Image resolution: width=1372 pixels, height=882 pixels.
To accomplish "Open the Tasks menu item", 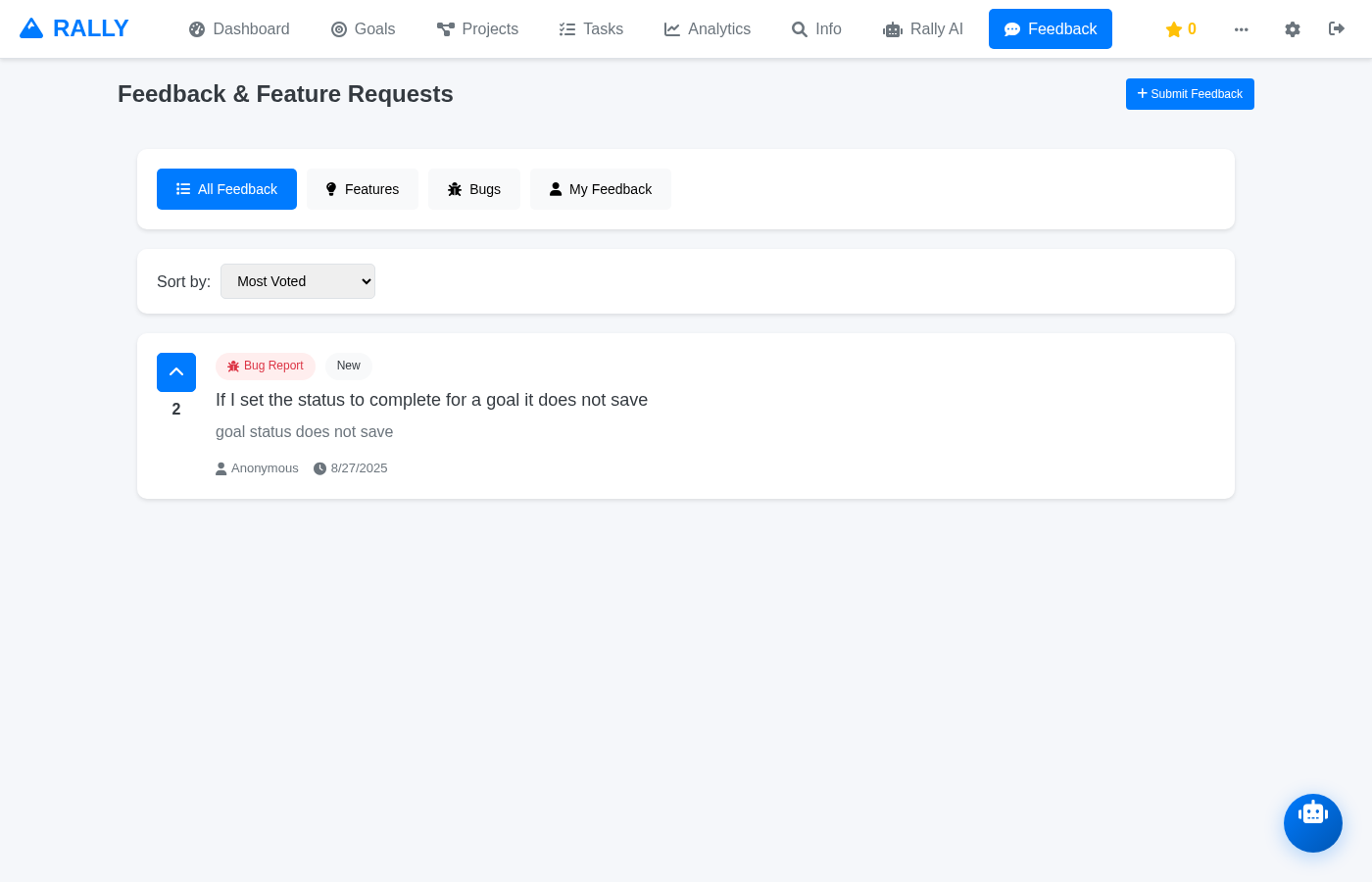I will coord(590,28).
